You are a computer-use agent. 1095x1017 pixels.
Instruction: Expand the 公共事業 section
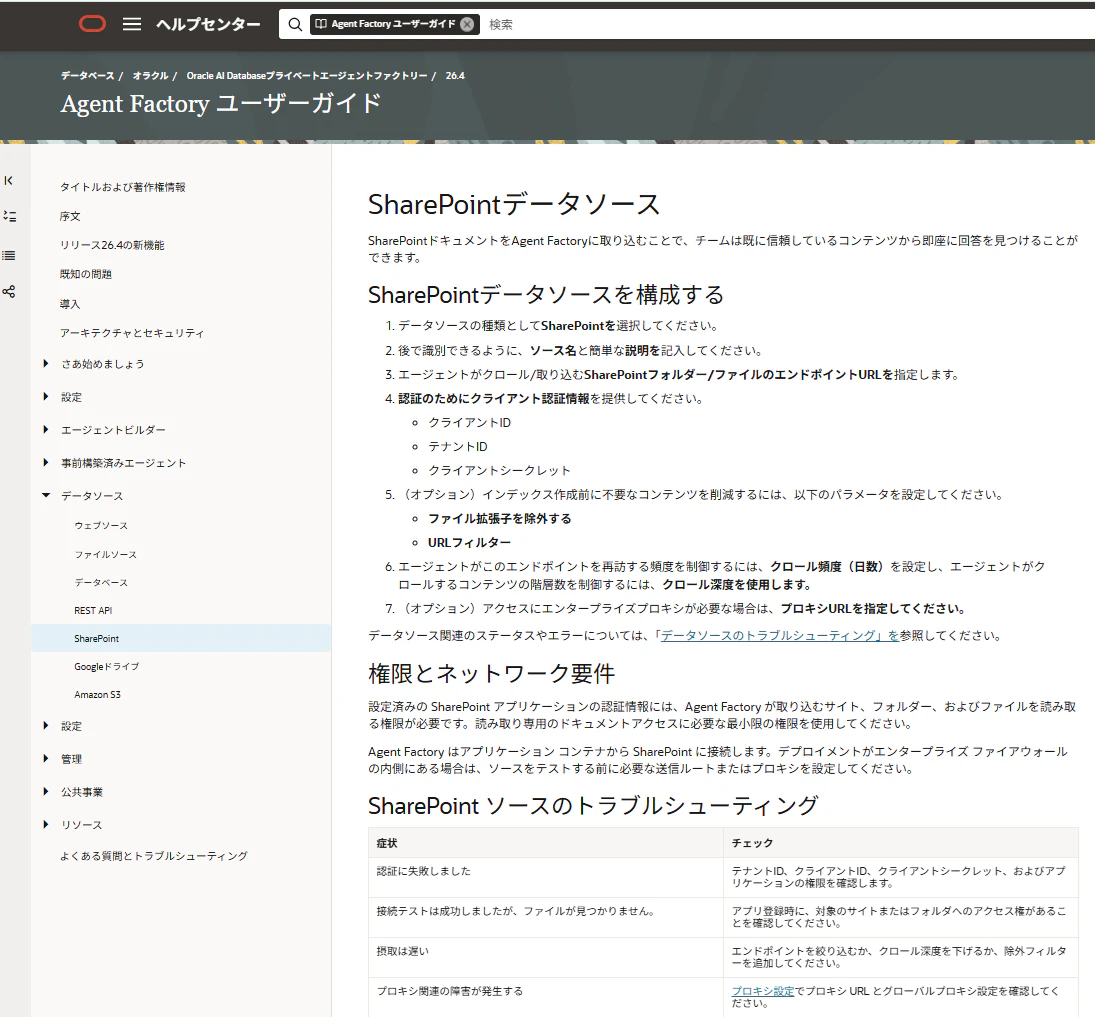tap(46, 791)
